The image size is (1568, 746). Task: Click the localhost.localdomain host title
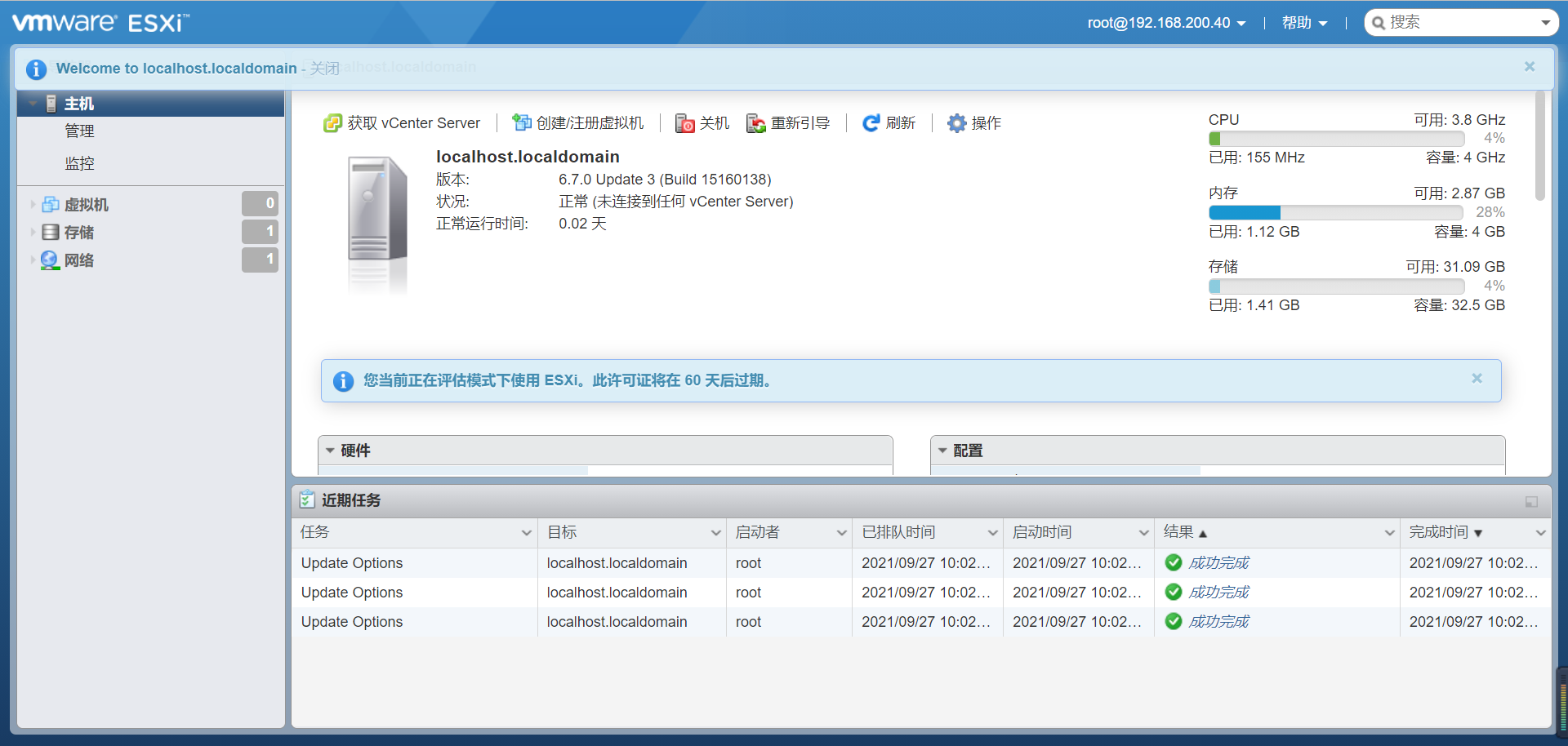[528, 157]
